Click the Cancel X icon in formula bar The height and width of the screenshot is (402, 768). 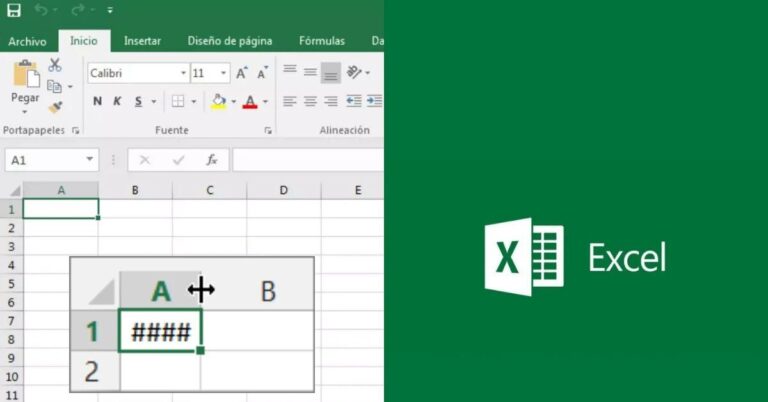coord(145,160)
